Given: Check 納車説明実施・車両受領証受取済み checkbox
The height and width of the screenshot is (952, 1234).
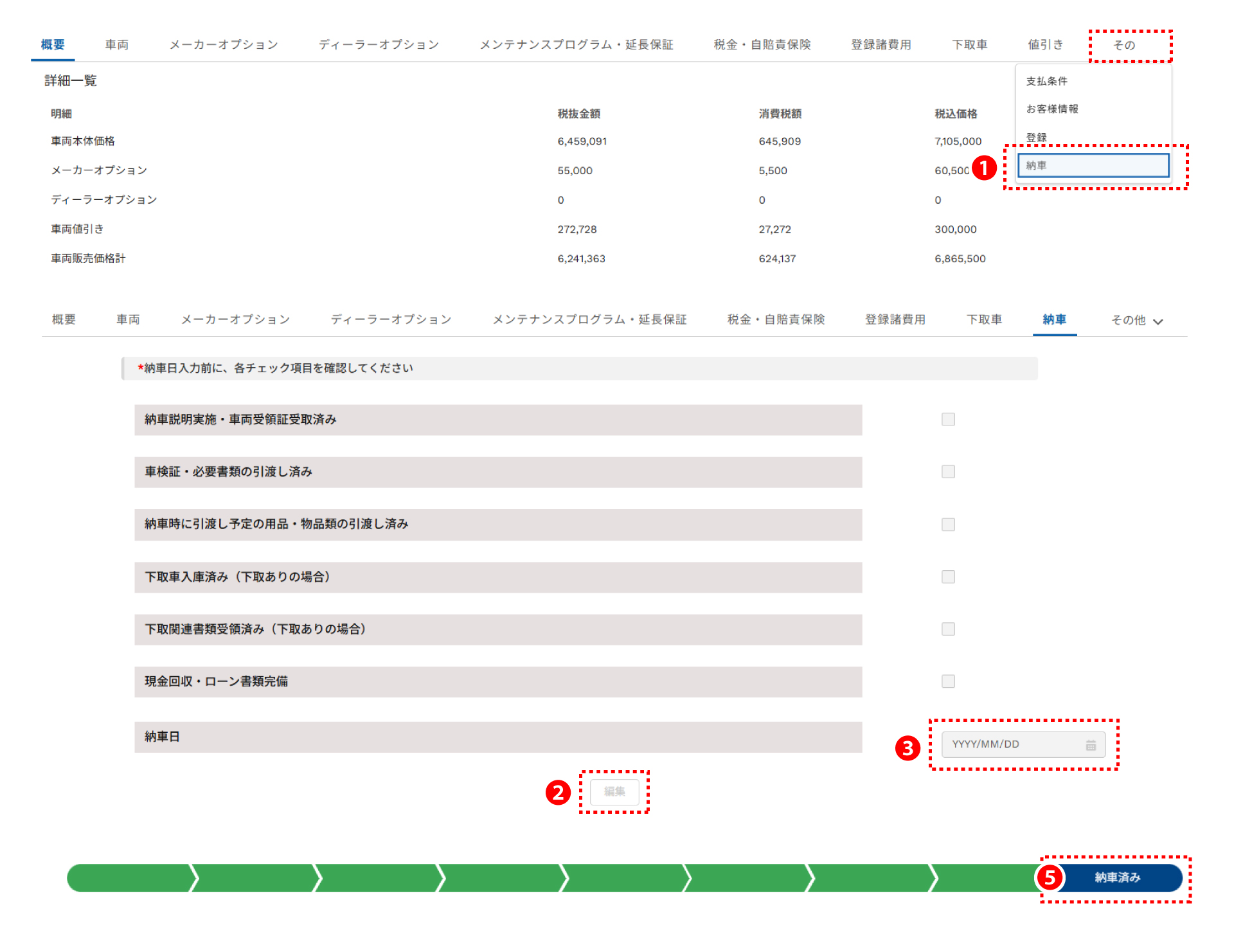Looking at the screenshot, I should coord(948,420).
